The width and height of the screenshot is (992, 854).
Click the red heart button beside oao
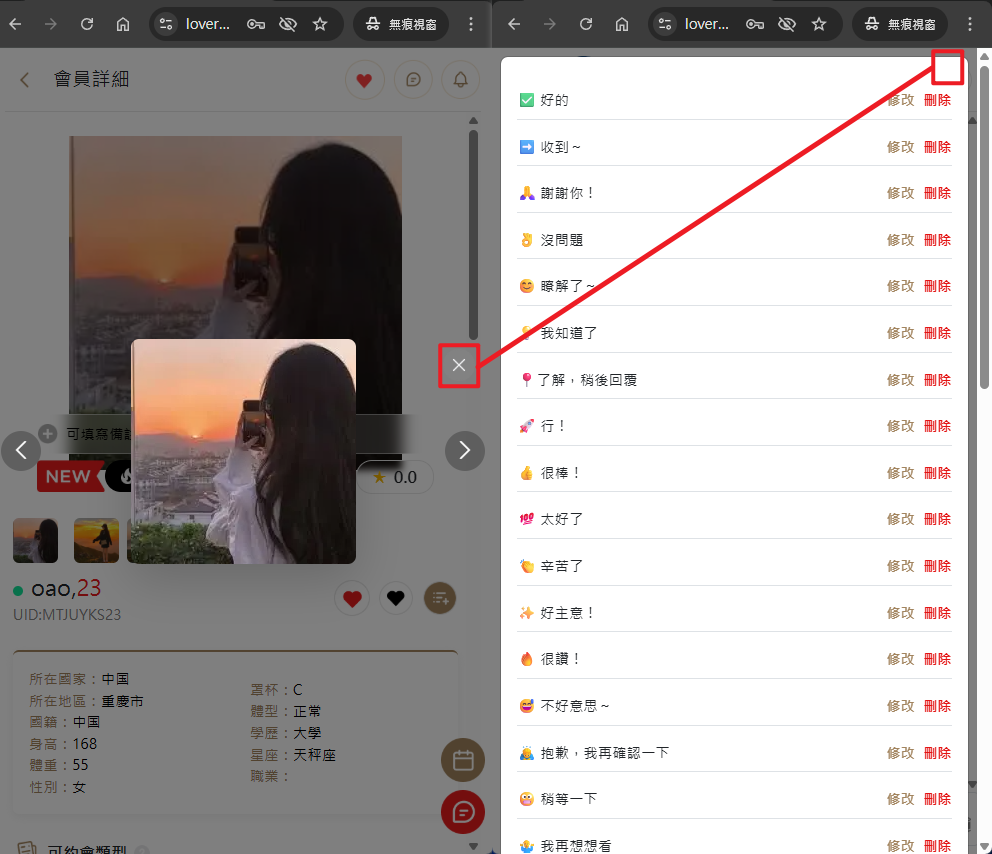tap(352, 598)
